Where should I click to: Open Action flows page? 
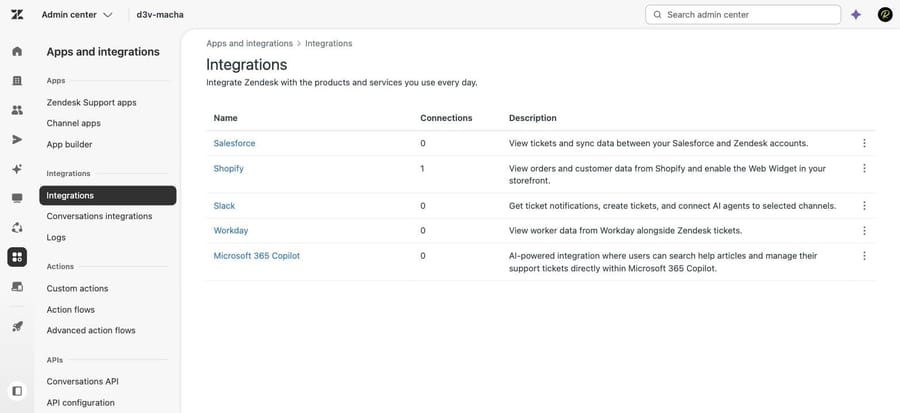(71, 310)
